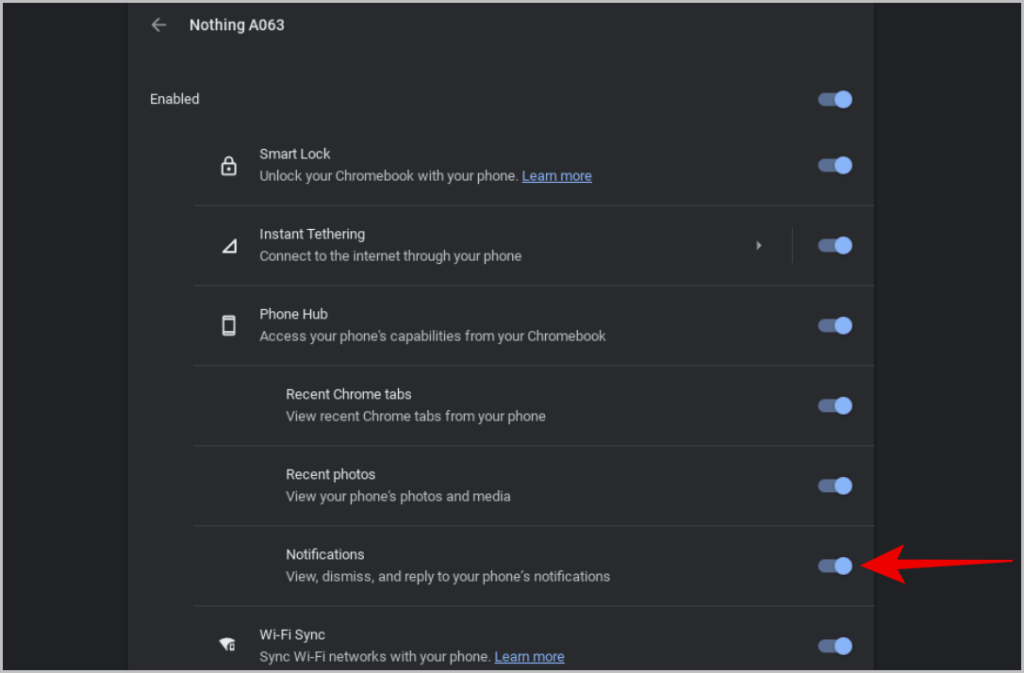
Task: Toggle the Recent photos switch
Action: (835, 486)
